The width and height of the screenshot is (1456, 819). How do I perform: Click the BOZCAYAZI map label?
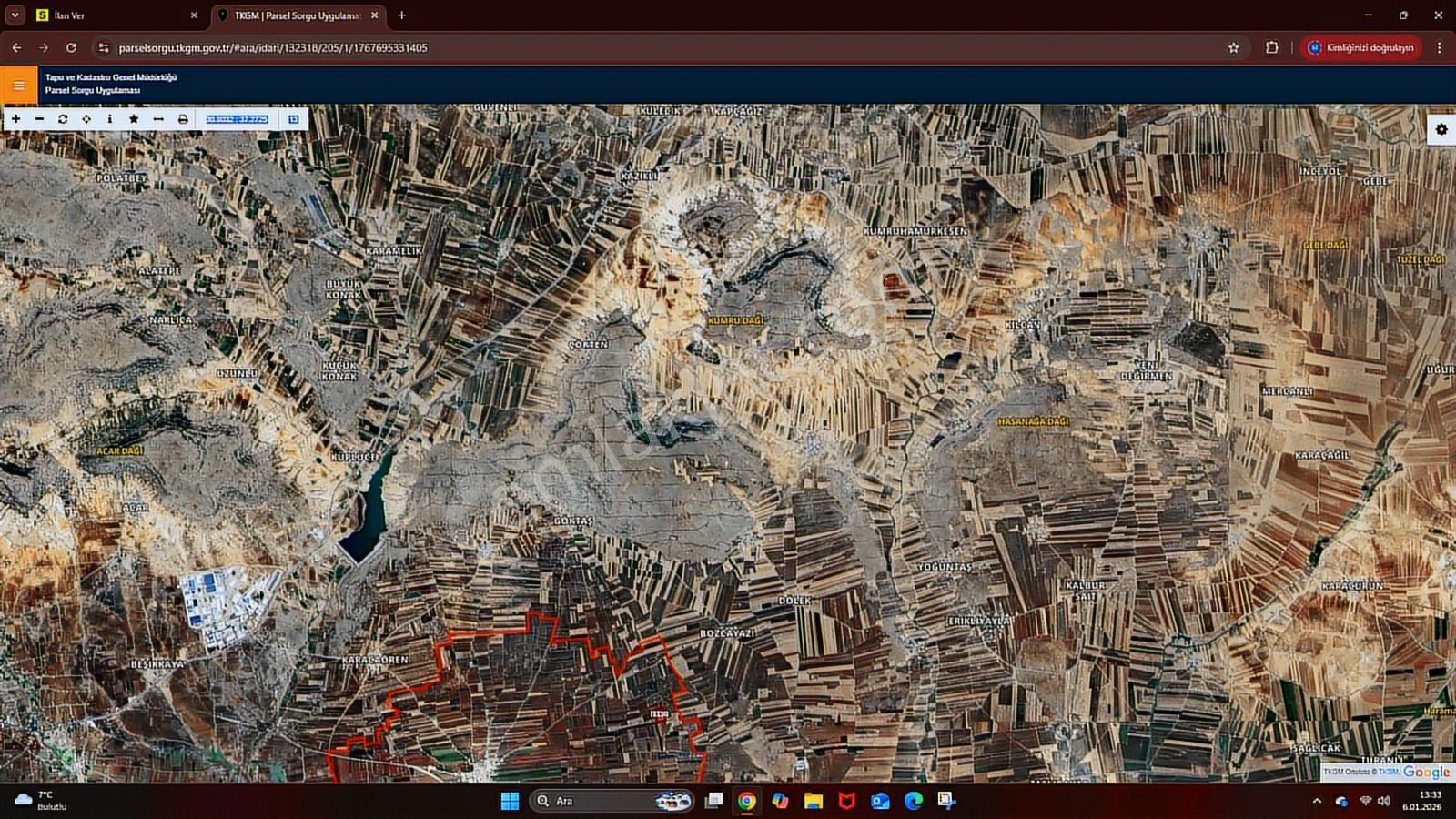coord(727,632)
